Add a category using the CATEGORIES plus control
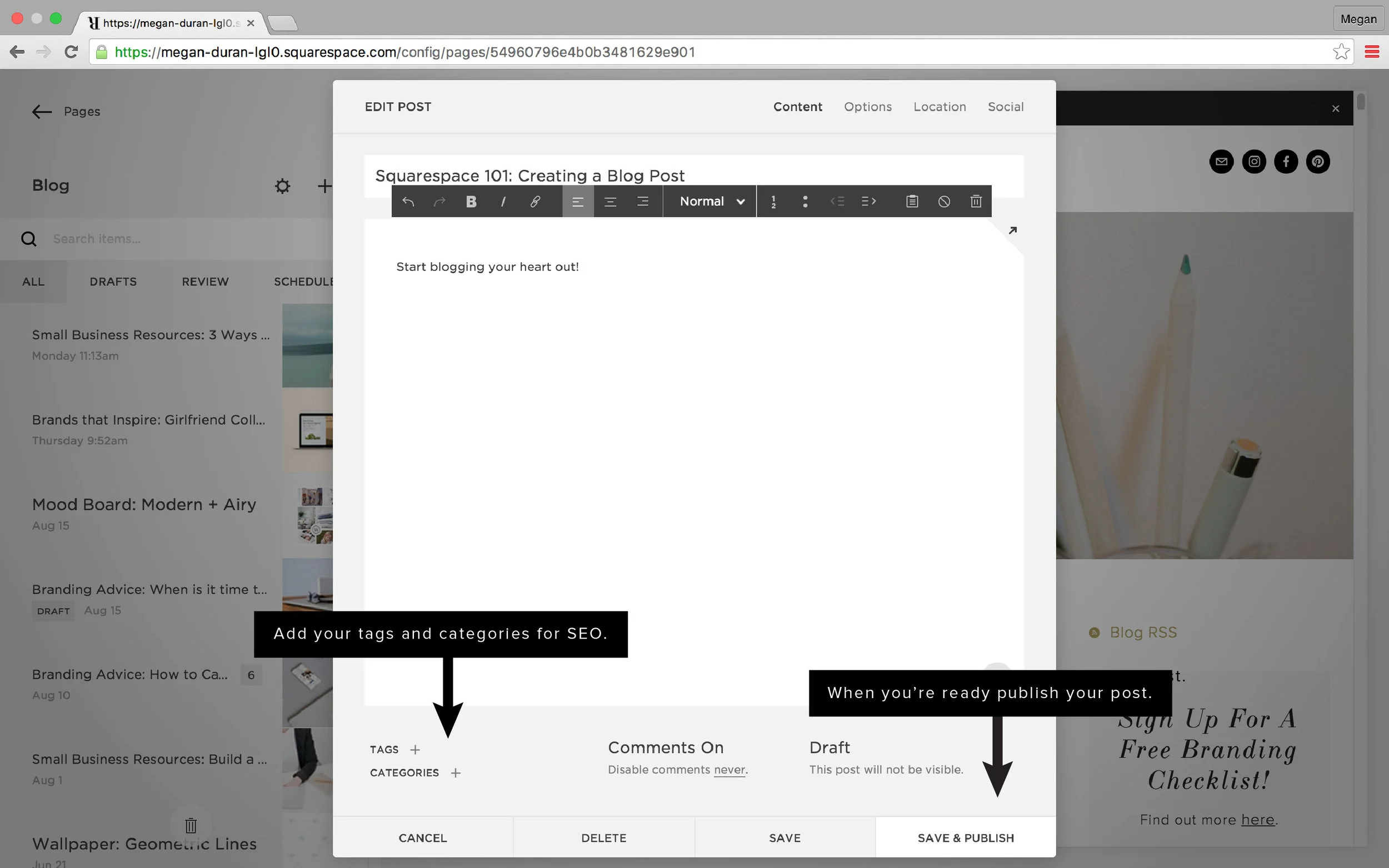This screenshot has height=868, width=1389. pyautogui.click(x=456, y=772)
